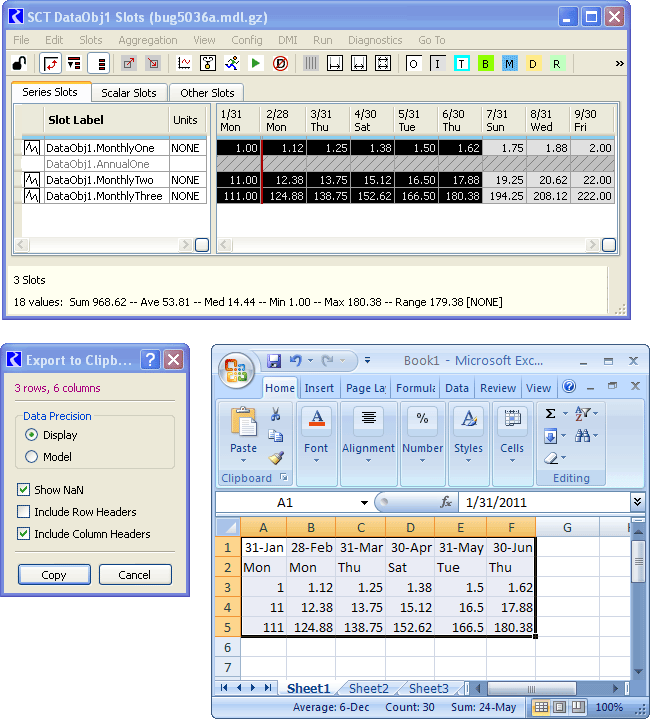Viewport: 650px width, 719px height.
Task: Open the Excel Insert ribbon tab
Action: [x=319, y=388]
